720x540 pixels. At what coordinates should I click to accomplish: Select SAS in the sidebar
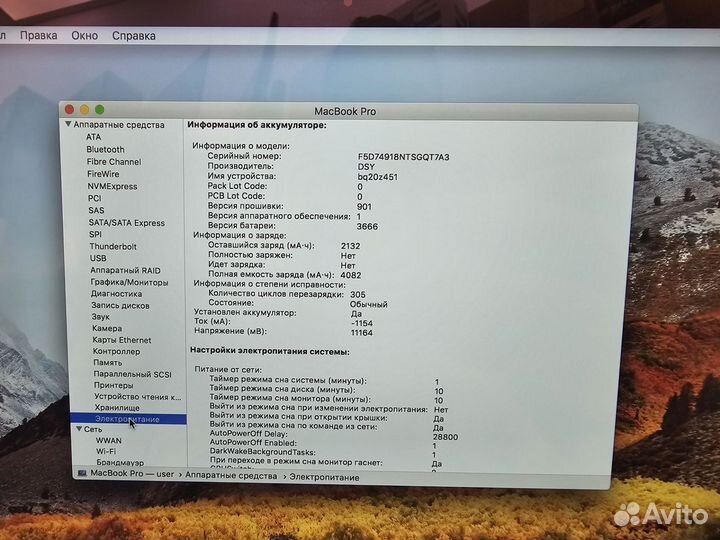click(x=96, y=210)
